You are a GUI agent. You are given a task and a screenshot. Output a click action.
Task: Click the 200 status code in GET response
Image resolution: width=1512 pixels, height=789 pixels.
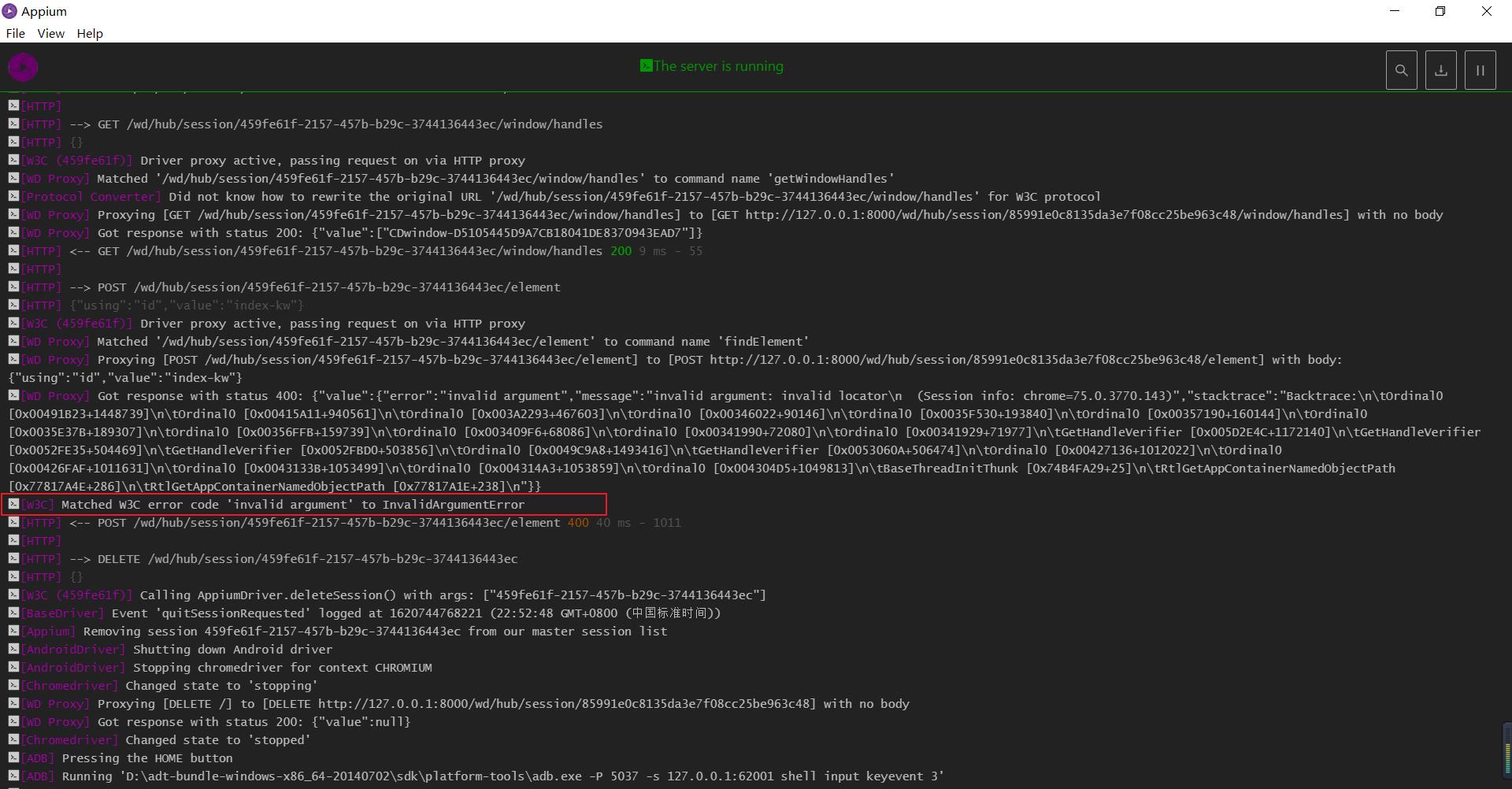621,251
